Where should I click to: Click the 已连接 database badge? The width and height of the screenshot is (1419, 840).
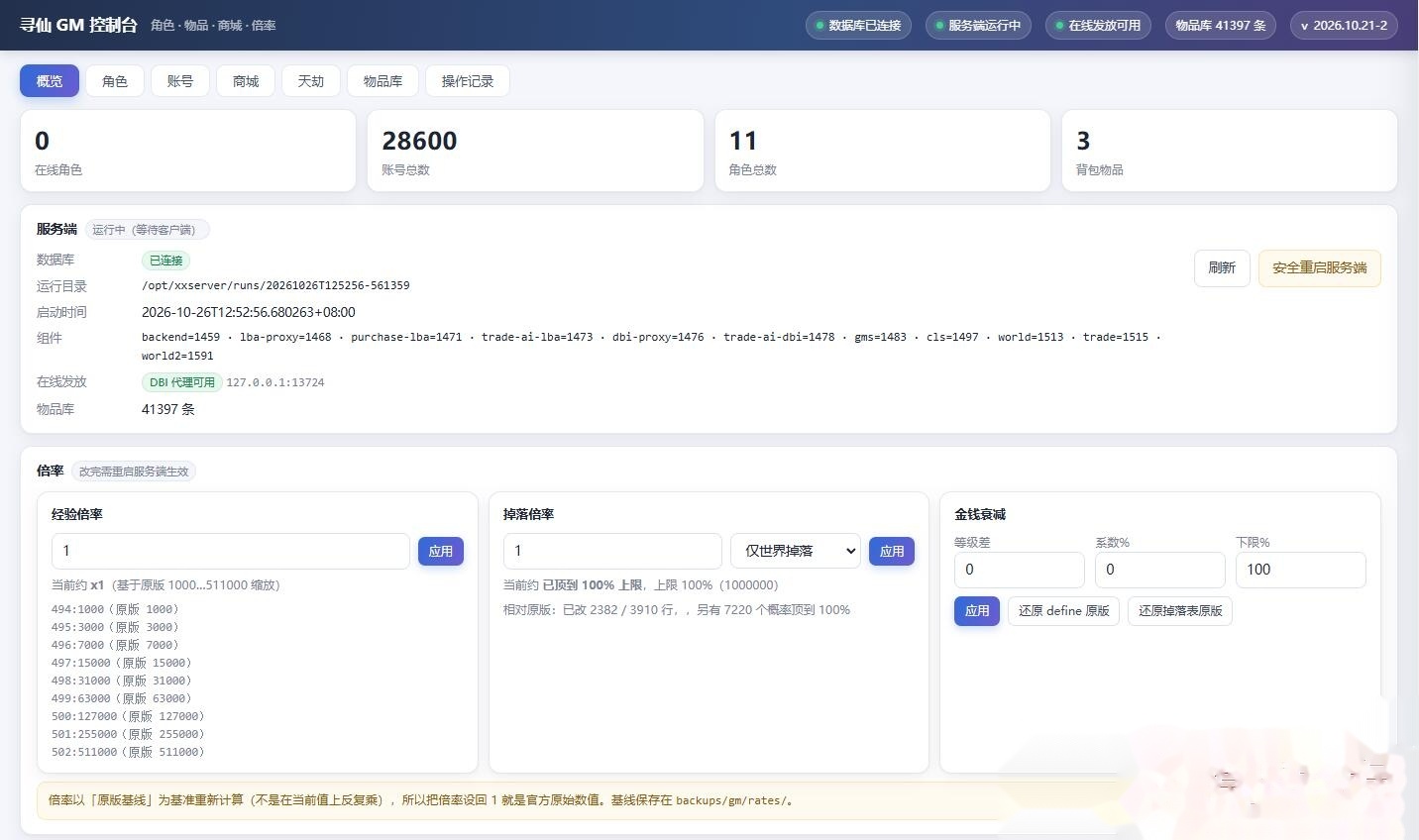pyautogui.click(x=165, y=261)
